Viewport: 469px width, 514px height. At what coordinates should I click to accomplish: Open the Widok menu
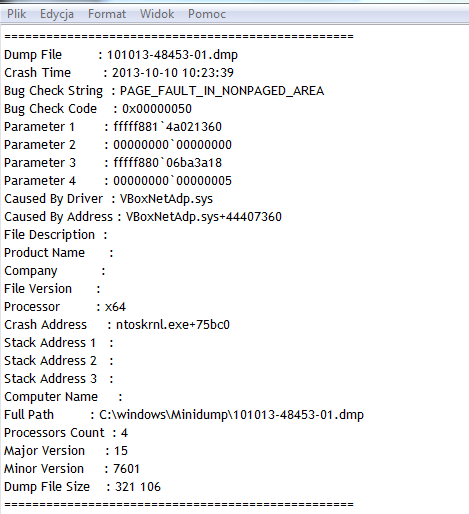pos(157,14)
